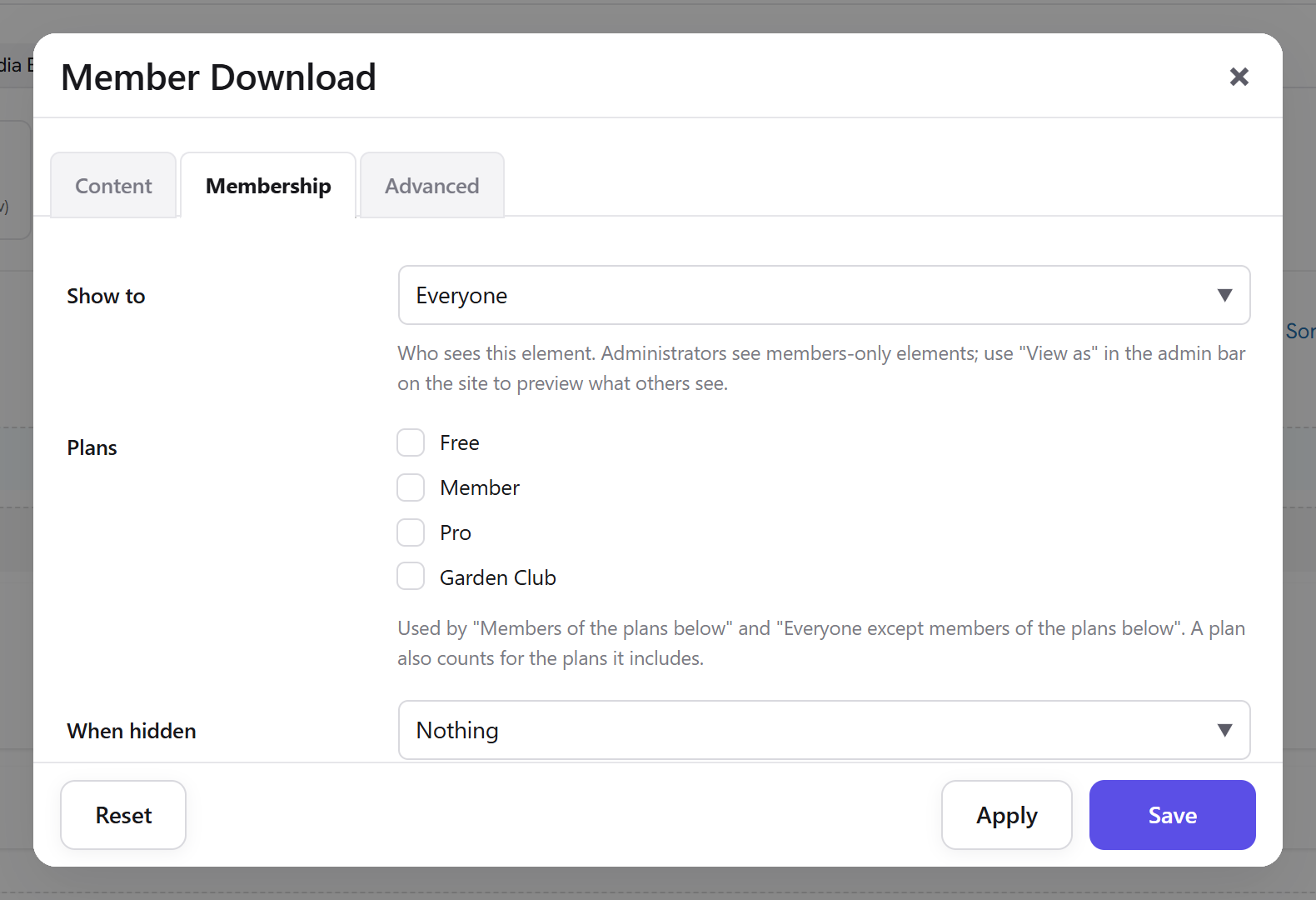
Task: Save the Member Download settings
Action: coord(1173,815)
